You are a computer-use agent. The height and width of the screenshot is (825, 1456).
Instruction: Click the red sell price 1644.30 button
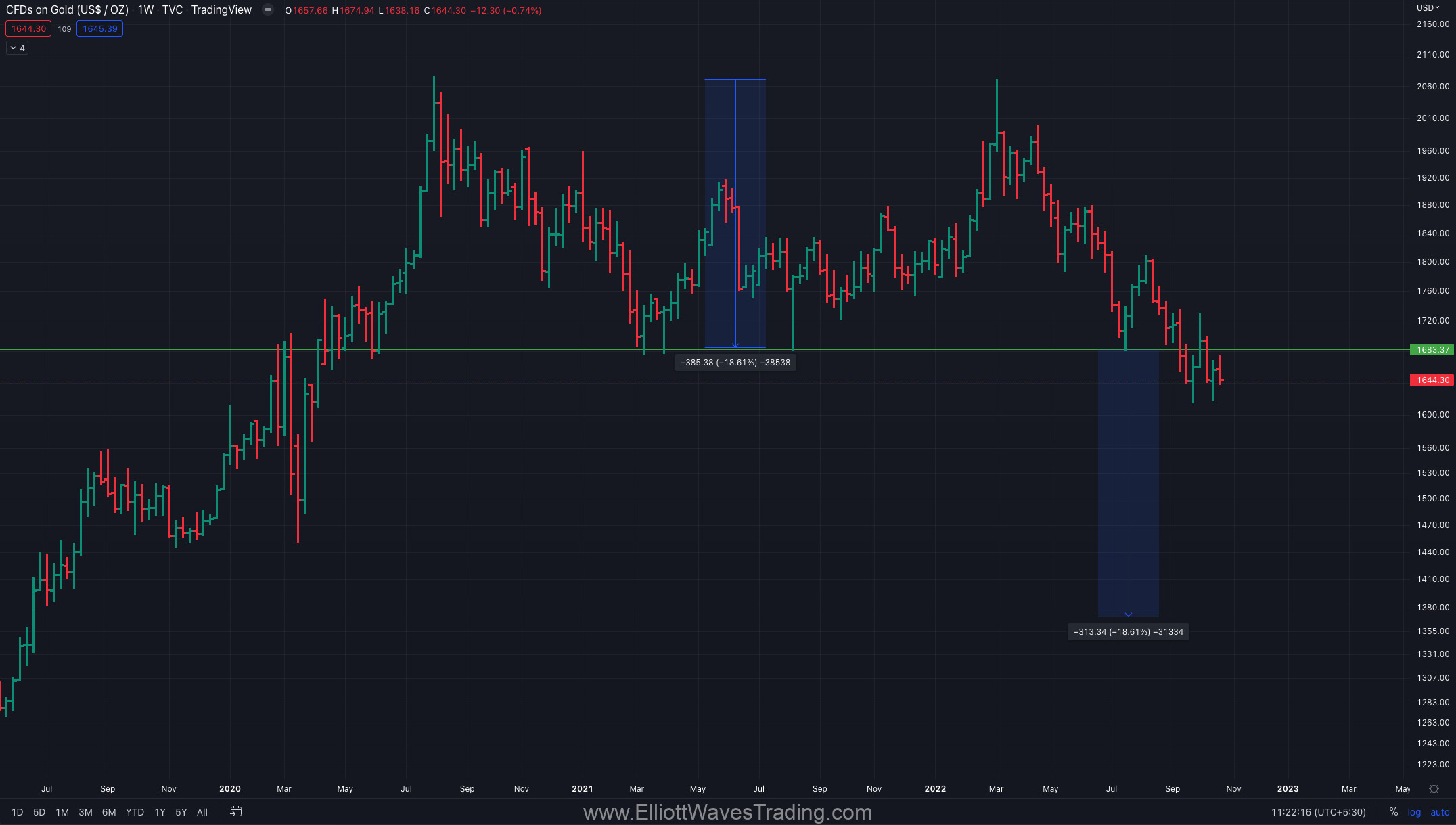tap(28, 28)
